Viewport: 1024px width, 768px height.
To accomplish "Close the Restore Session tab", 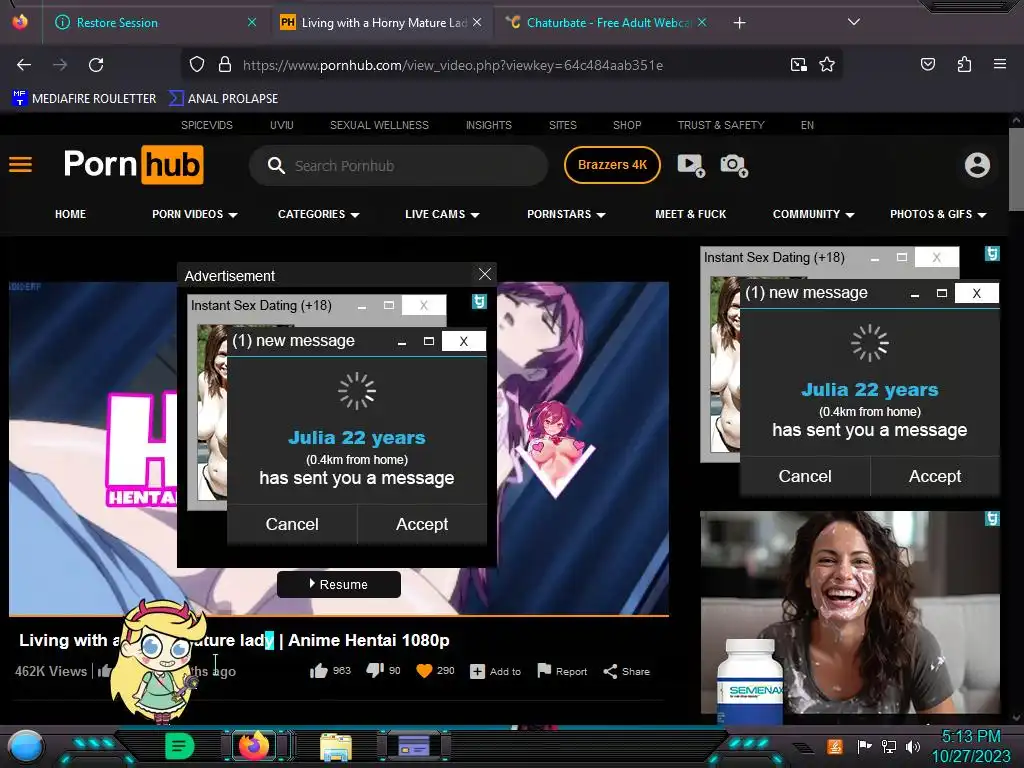I will [252, 22].
